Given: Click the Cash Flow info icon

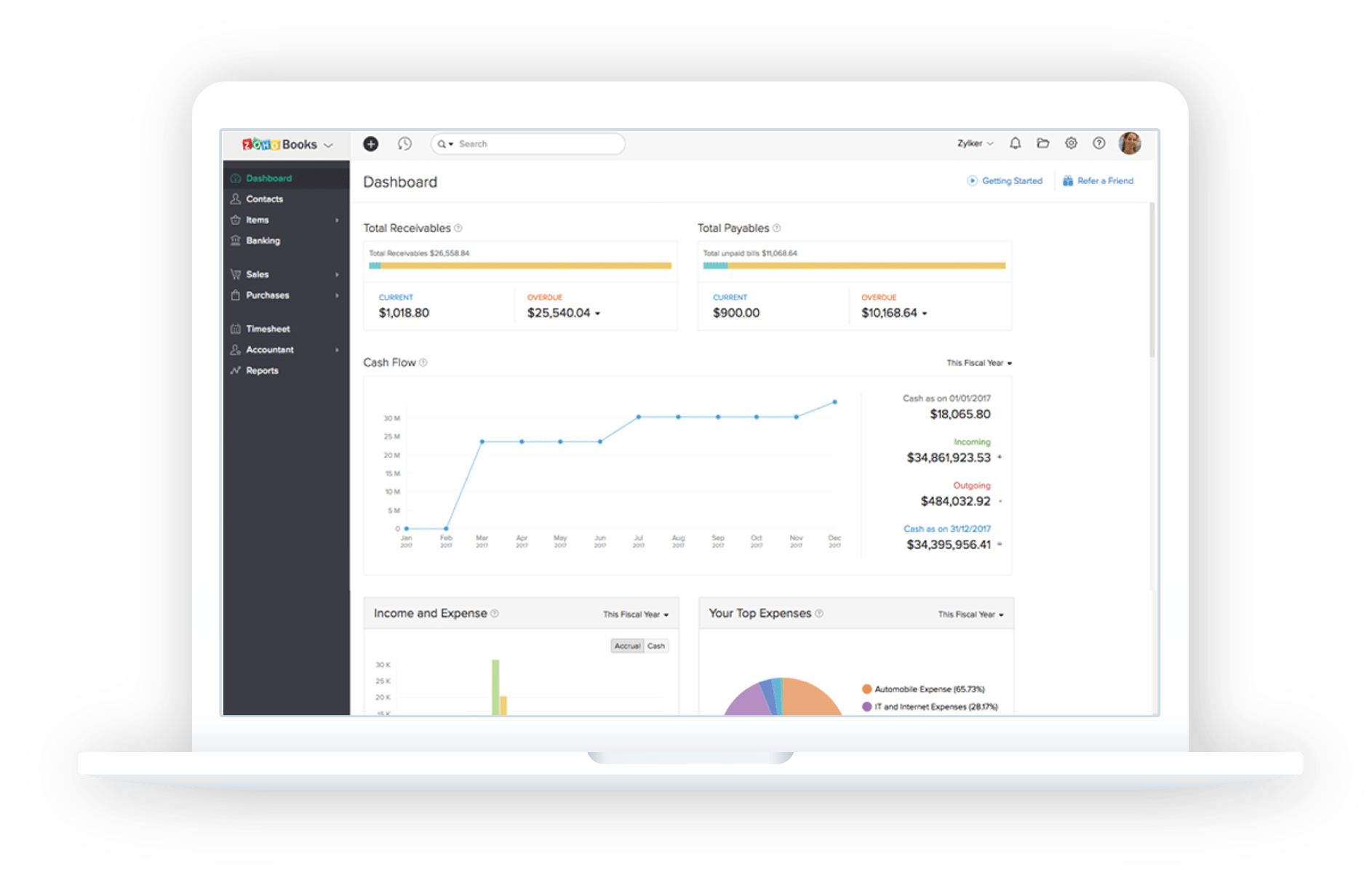Looking at the screenshot, I should pyautogui.click(x=423, y=363).
